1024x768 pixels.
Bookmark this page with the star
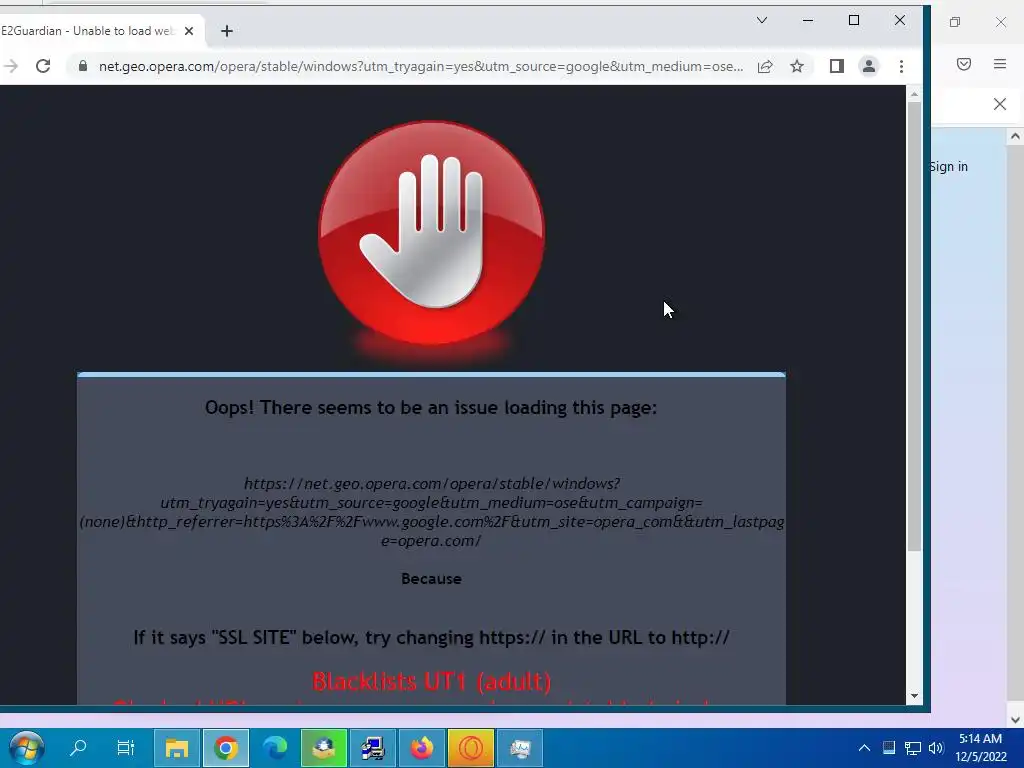point(797,66)
